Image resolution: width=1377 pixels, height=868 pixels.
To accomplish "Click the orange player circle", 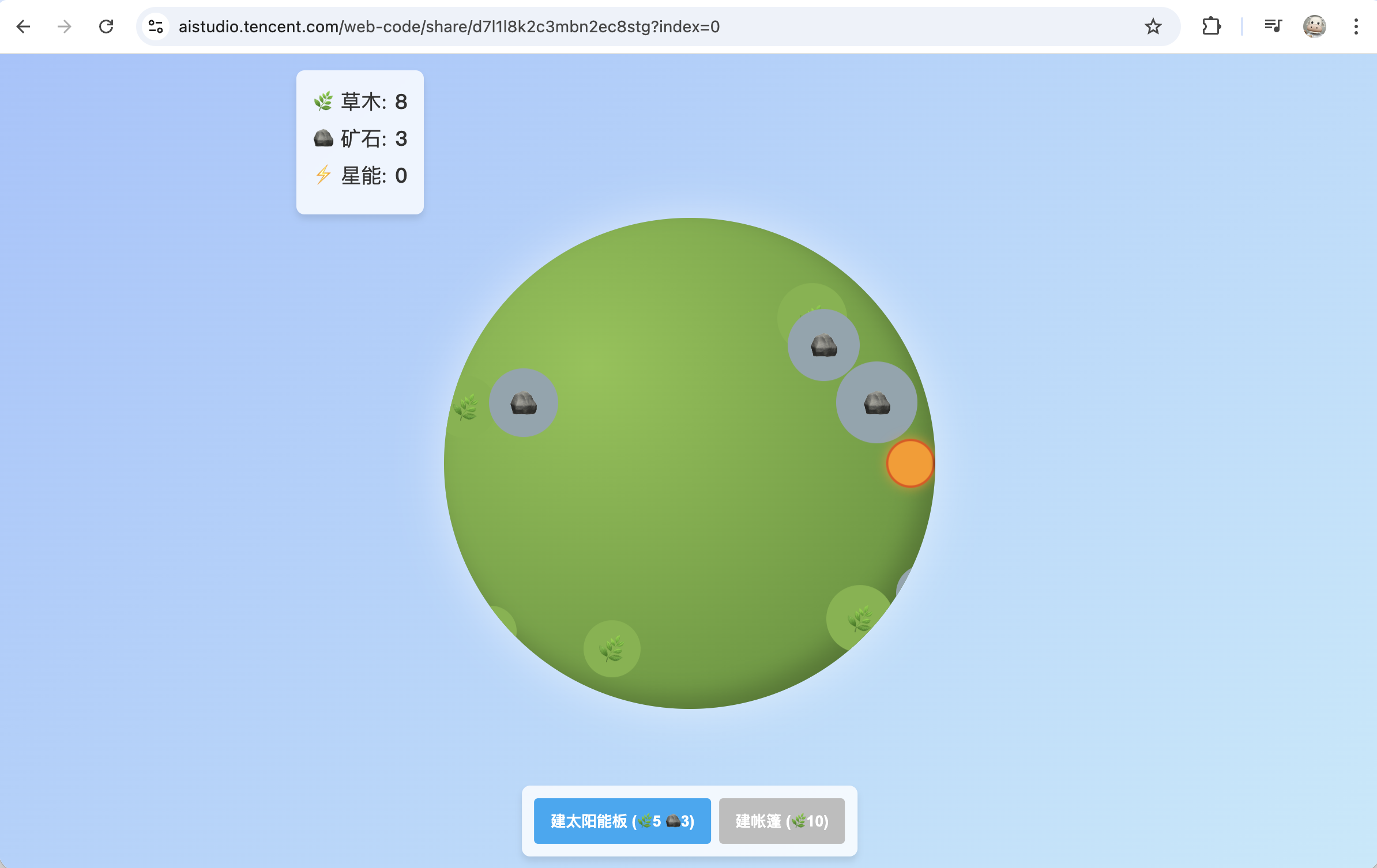I will point(909,463).
